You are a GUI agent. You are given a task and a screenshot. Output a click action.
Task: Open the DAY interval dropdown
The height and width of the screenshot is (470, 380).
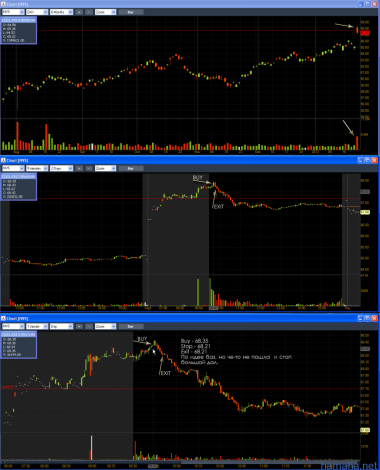tap(37, 12)
